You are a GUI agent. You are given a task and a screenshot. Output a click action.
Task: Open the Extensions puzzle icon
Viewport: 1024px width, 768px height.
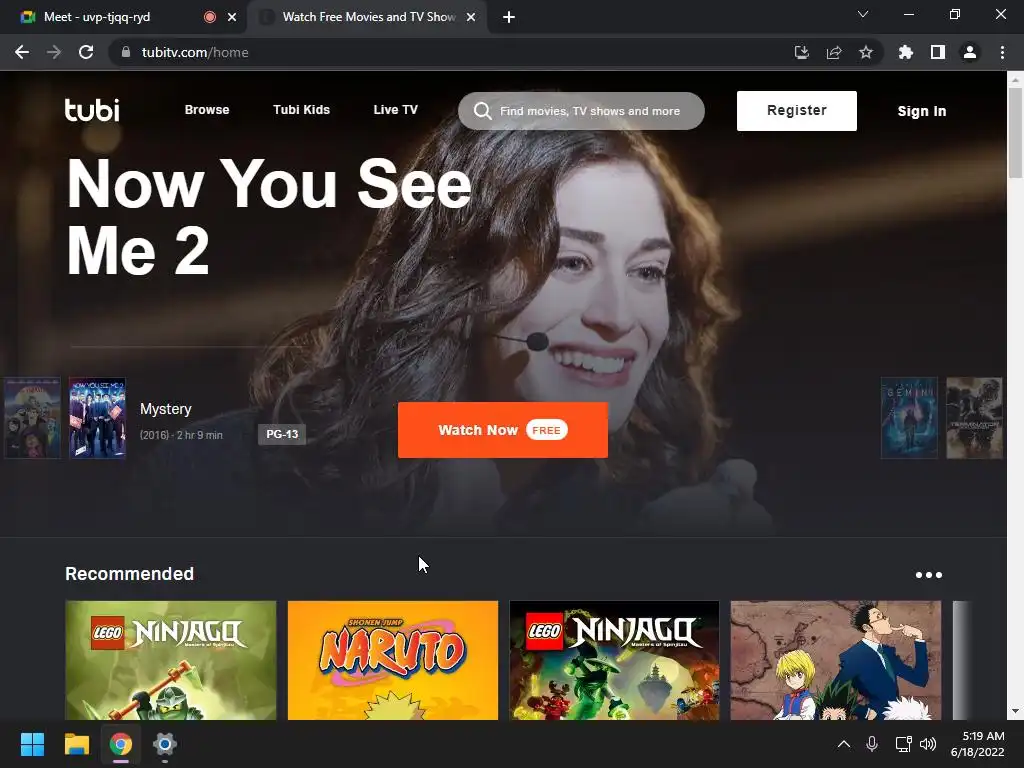coord(906,52)
